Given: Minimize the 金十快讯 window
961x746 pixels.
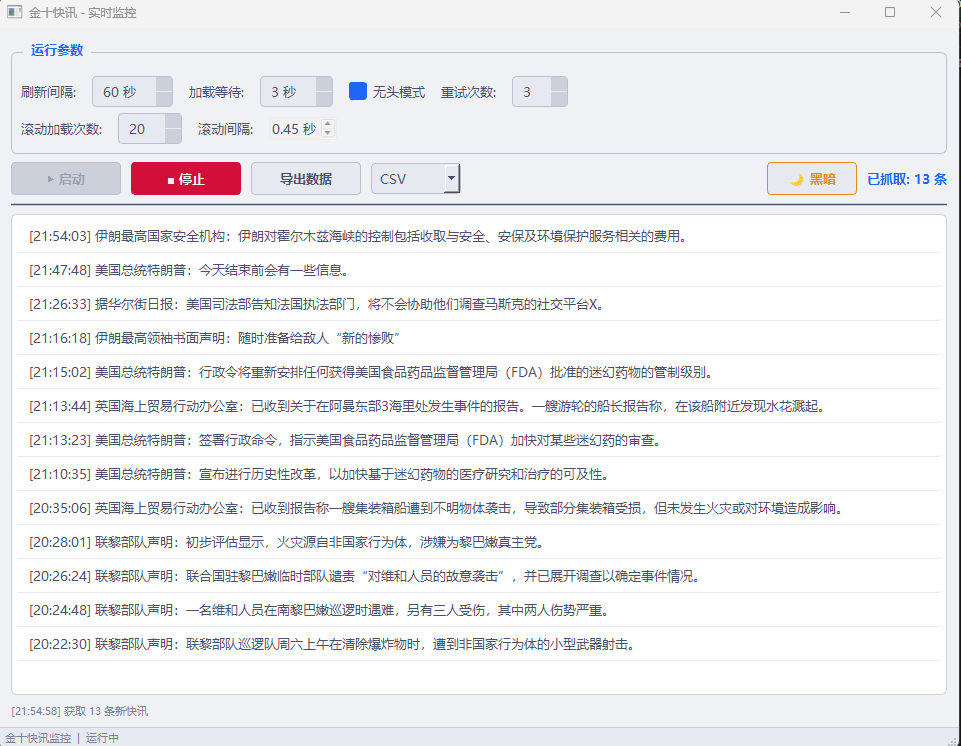Looking at the screenshot, I should [845, 12].
